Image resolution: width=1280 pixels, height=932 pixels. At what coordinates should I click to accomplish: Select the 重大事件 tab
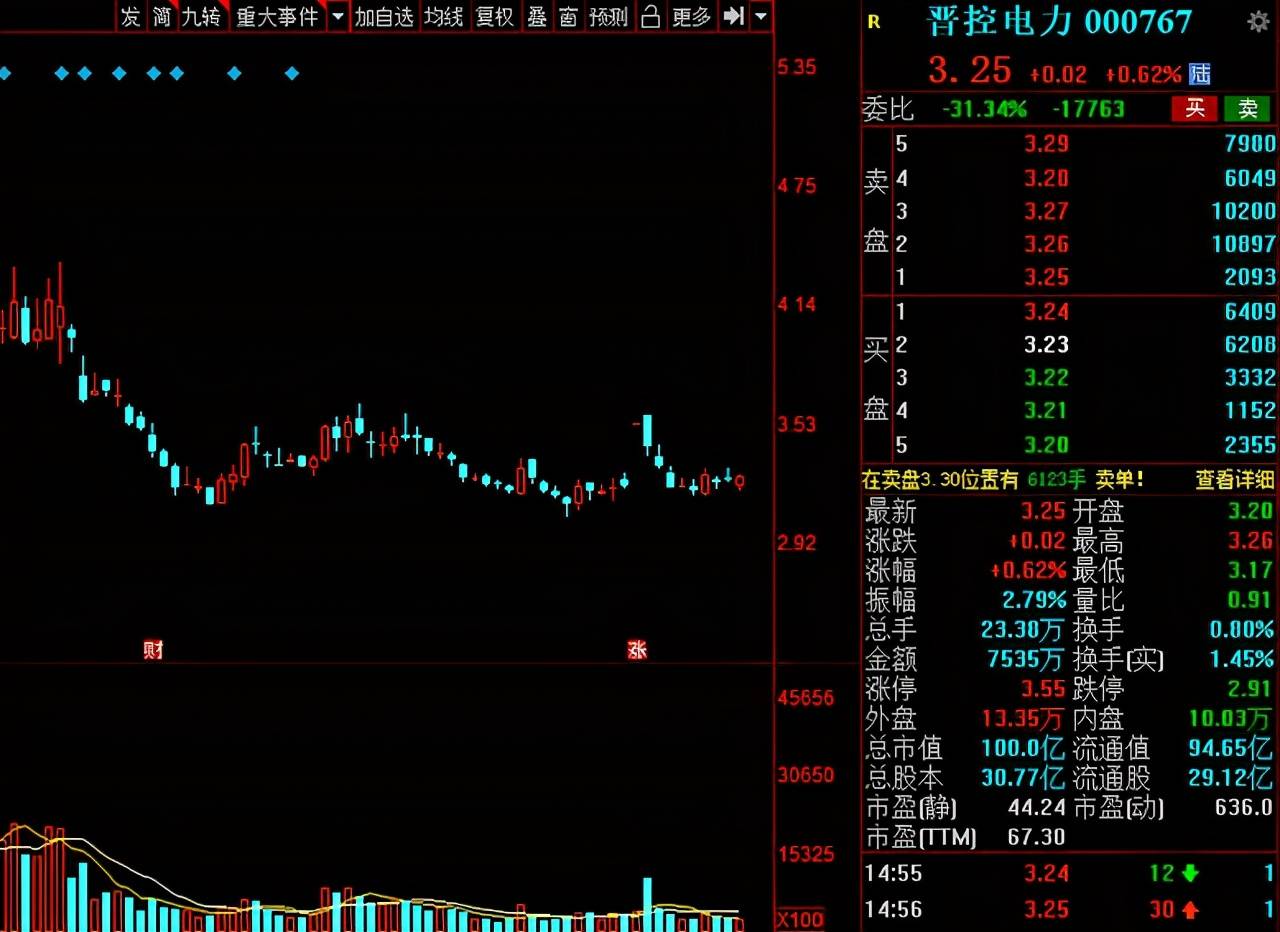click(x=276, y=16)
